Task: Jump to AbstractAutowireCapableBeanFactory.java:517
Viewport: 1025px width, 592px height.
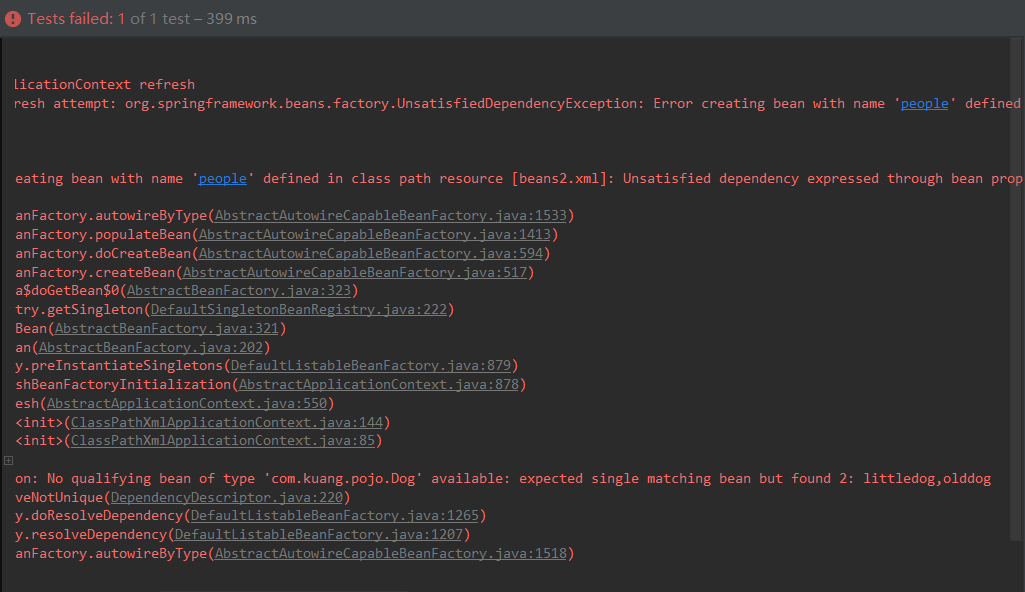Action: [355, 272]
